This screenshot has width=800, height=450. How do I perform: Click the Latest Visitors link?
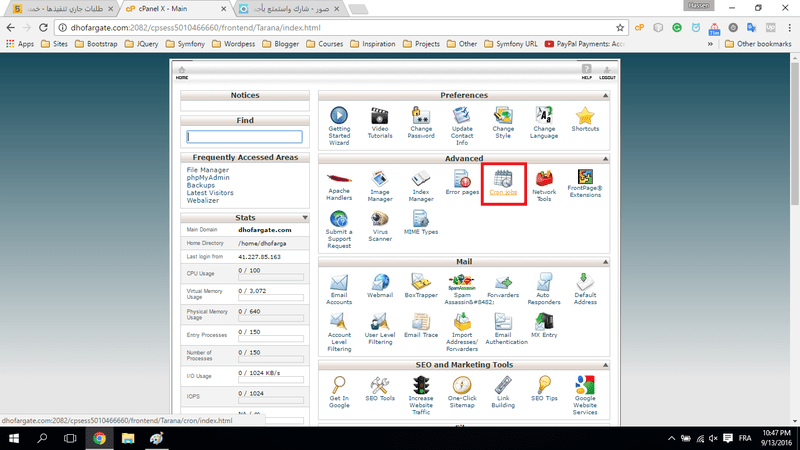pos(210,193)
